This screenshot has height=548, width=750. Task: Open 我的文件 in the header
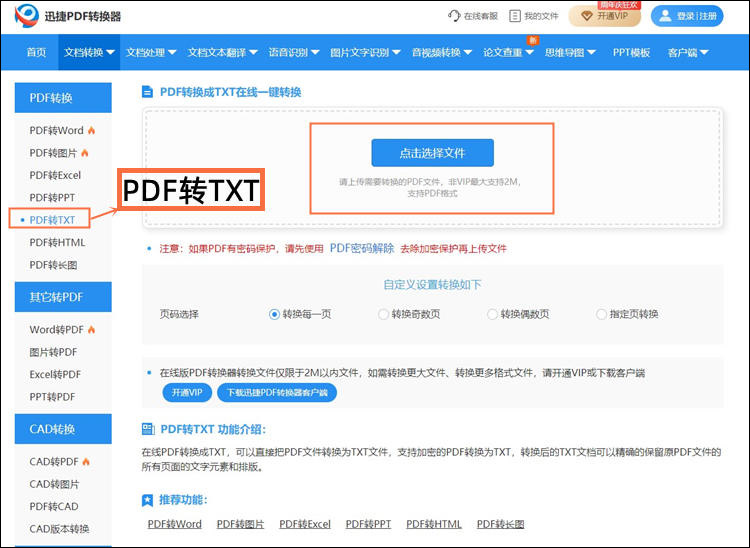pyautogui.click(x=534, y=16)
